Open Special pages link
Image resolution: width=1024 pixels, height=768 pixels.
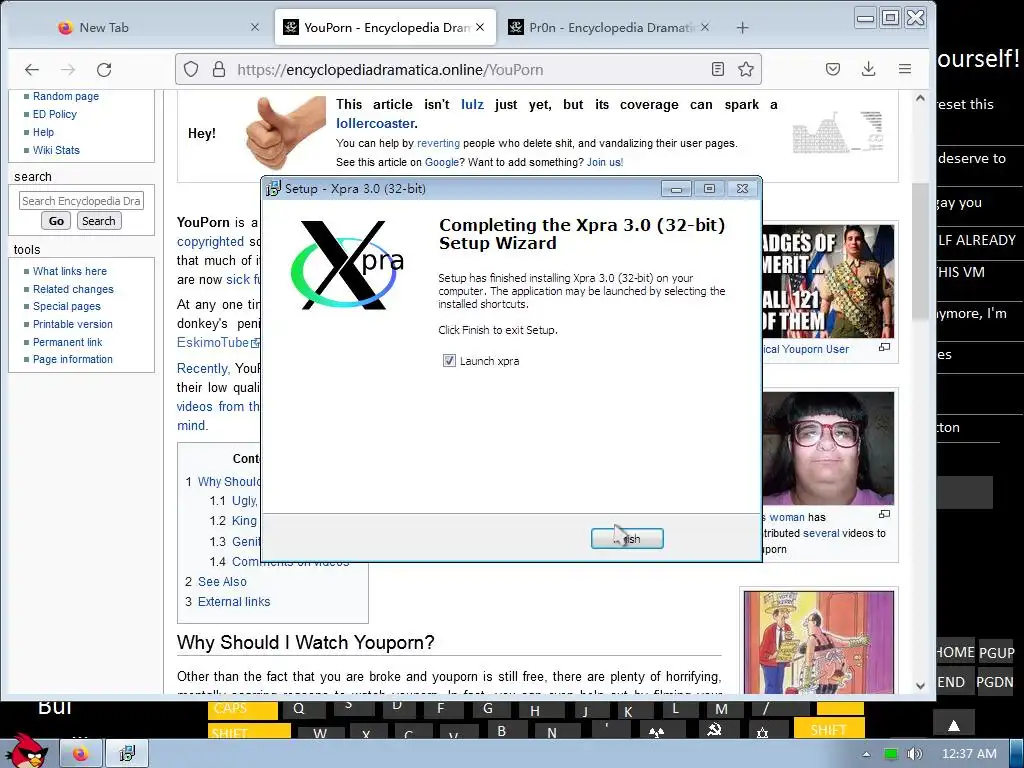[67, 306]
